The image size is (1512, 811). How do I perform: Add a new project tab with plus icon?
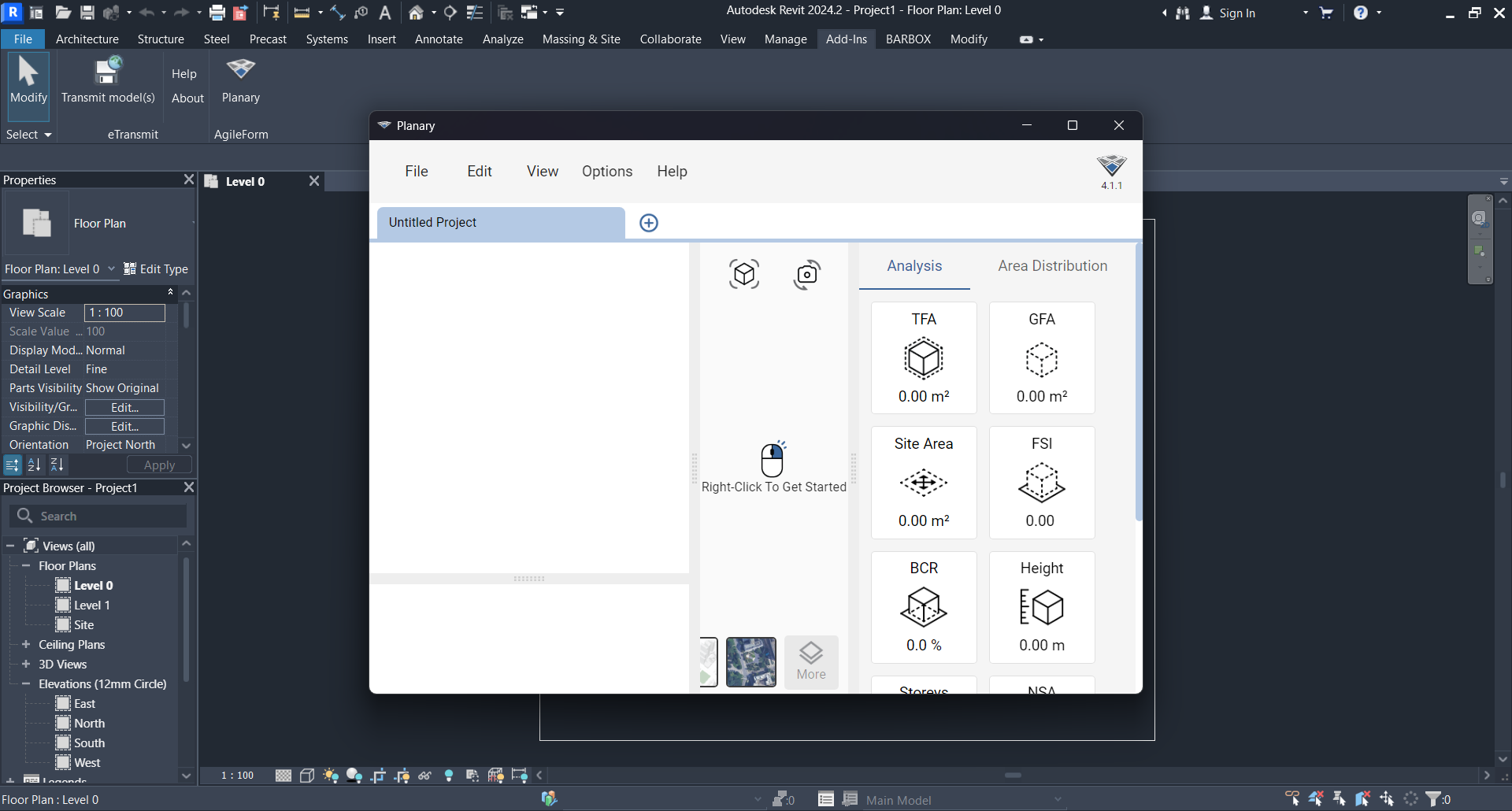click(649, 223)
